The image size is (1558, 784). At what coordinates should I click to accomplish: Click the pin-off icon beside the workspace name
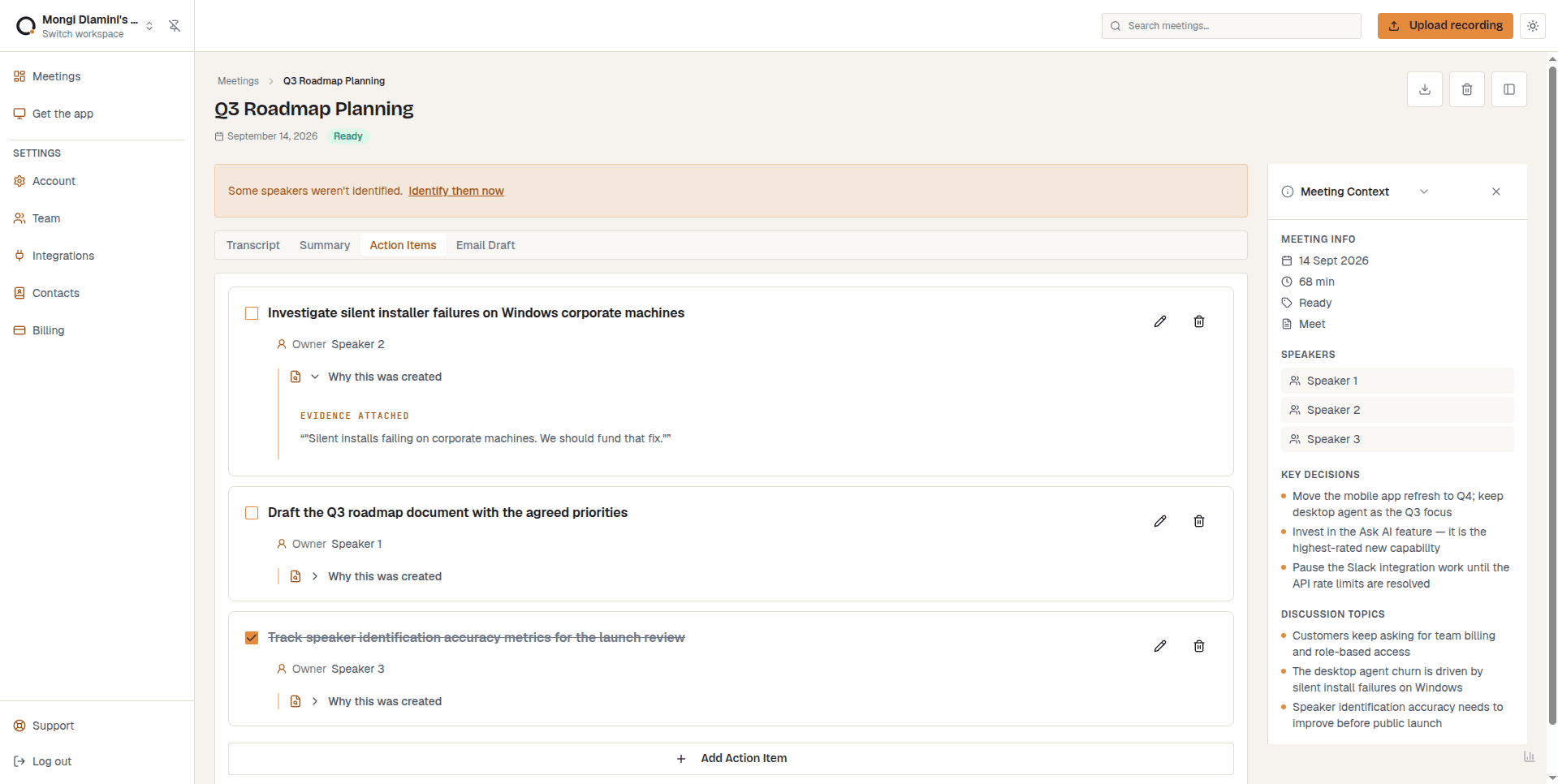[x=175, y=26]
